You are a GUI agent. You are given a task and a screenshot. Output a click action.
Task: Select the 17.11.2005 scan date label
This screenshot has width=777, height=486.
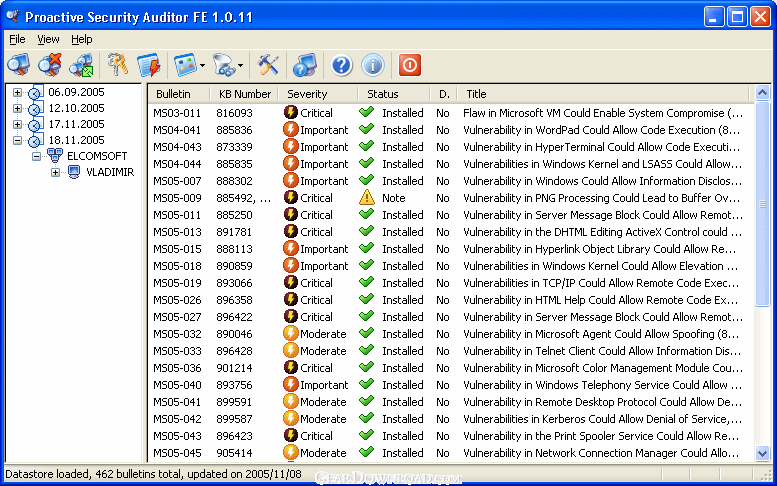(76, 124)
